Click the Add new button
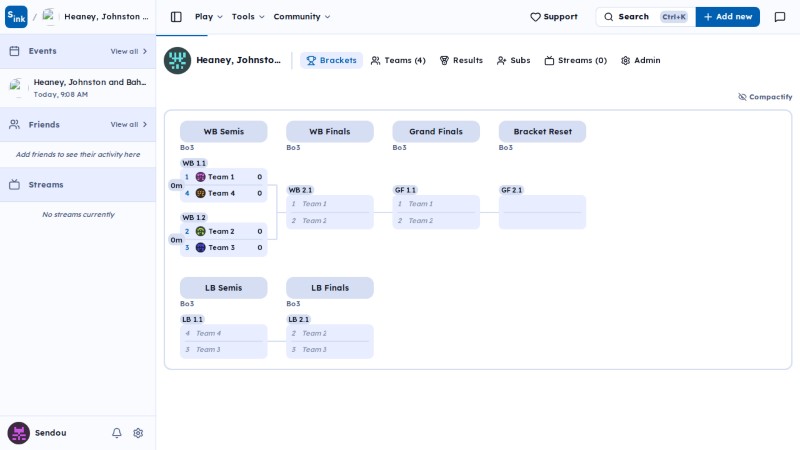This screenshot has height=450, width=800. pos(728,17)
